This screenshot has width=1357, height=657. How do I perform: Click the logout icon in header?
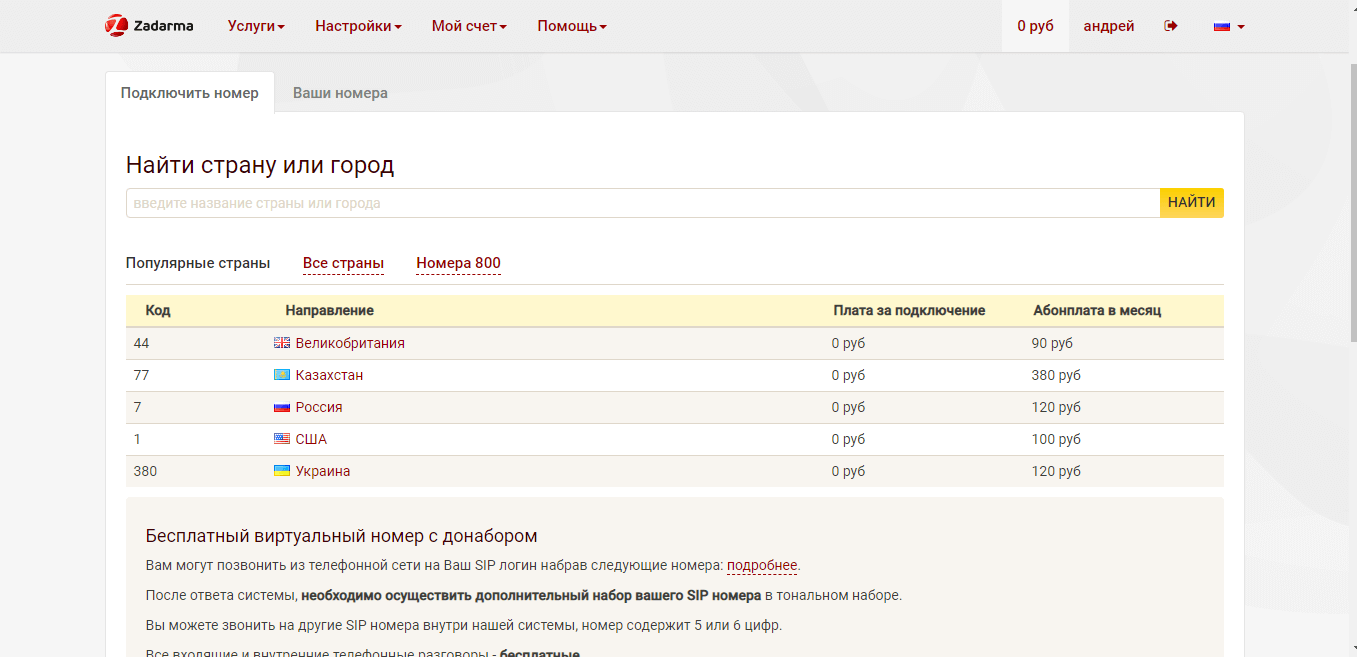(x=1171, y=26)
